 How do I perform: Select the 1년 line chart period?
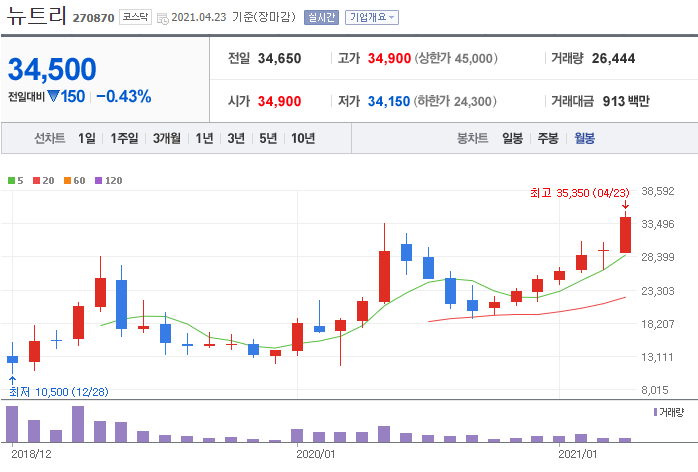tap(204, 138)
